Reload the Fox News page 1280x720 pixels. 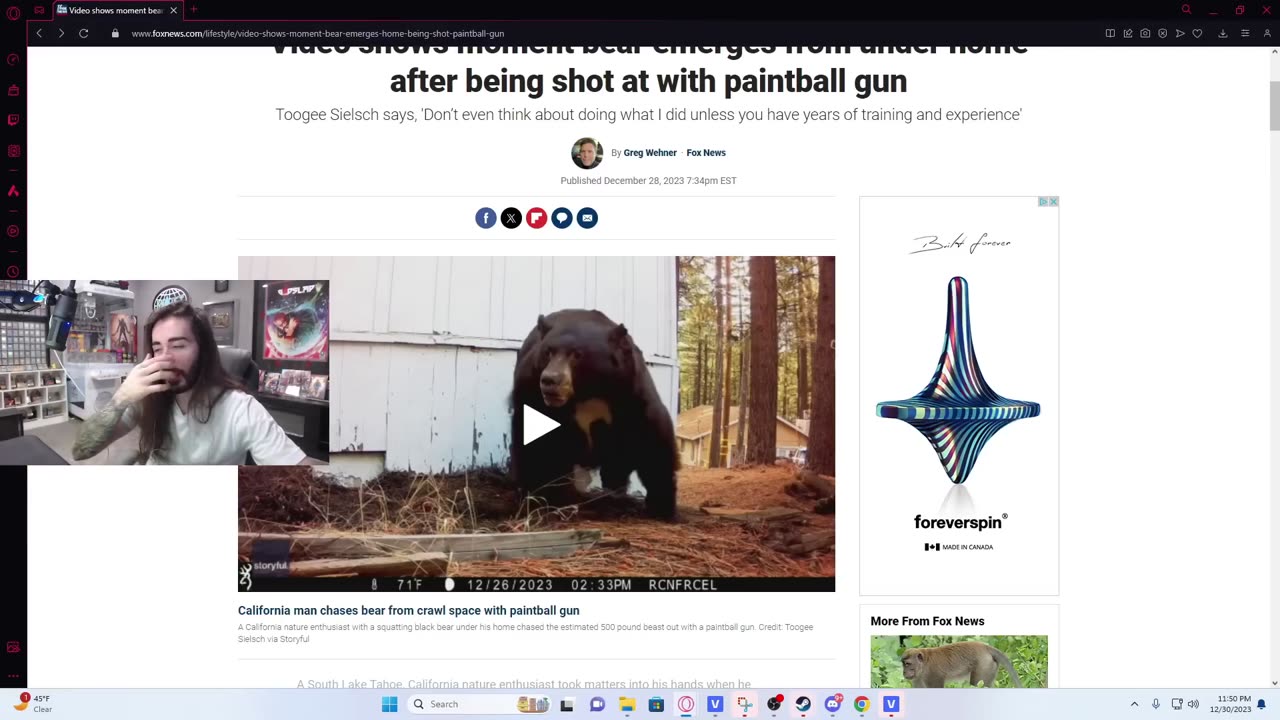[84, 33]
